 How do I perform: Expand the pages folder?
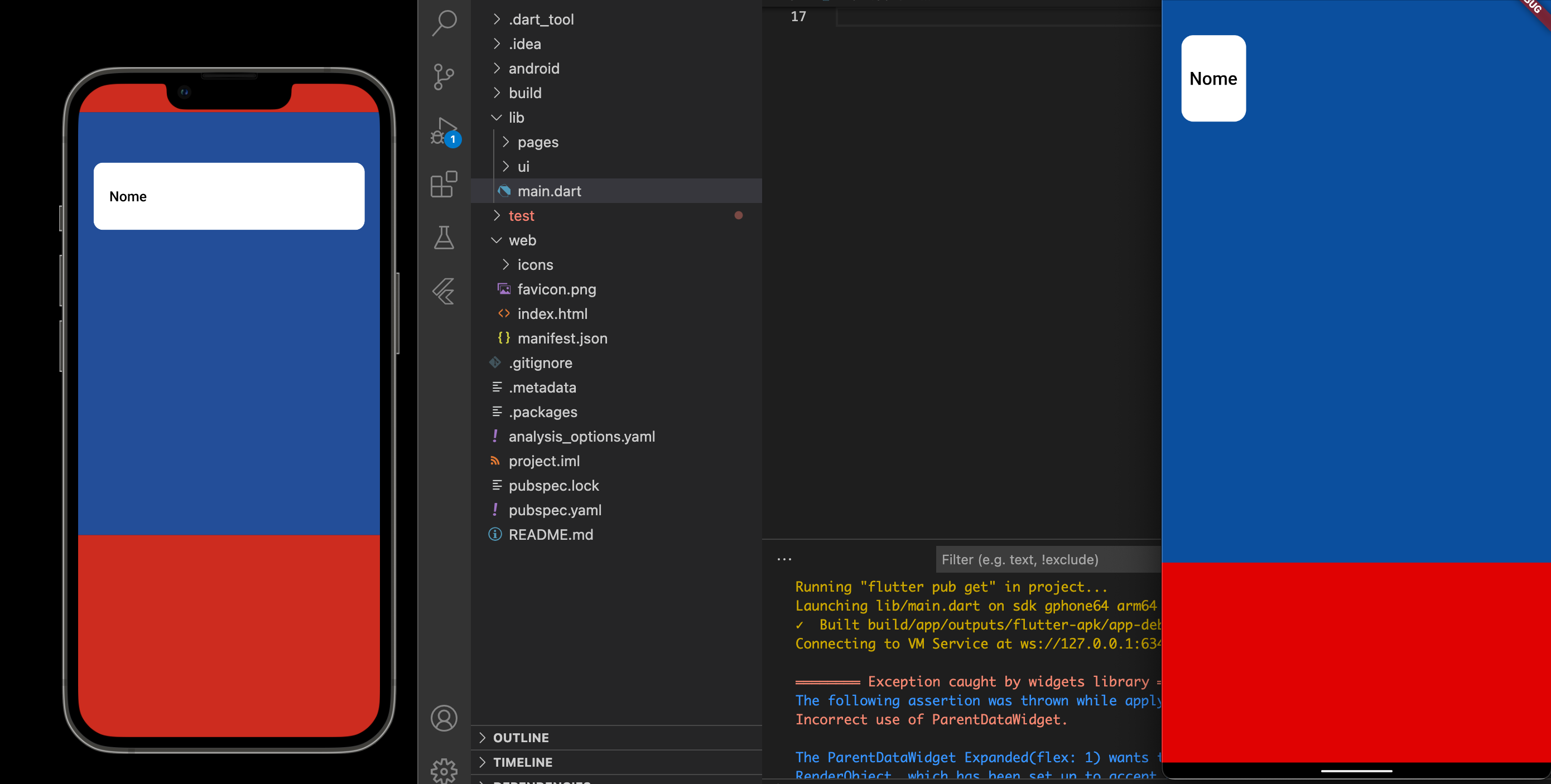(506, 142)
